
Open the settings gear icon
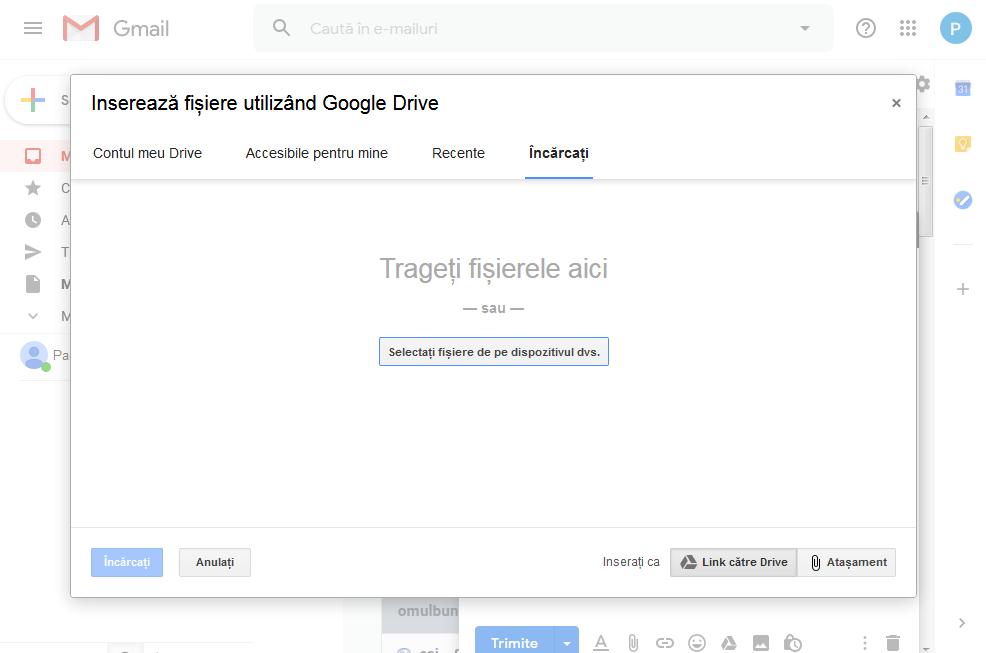[922, 84]
